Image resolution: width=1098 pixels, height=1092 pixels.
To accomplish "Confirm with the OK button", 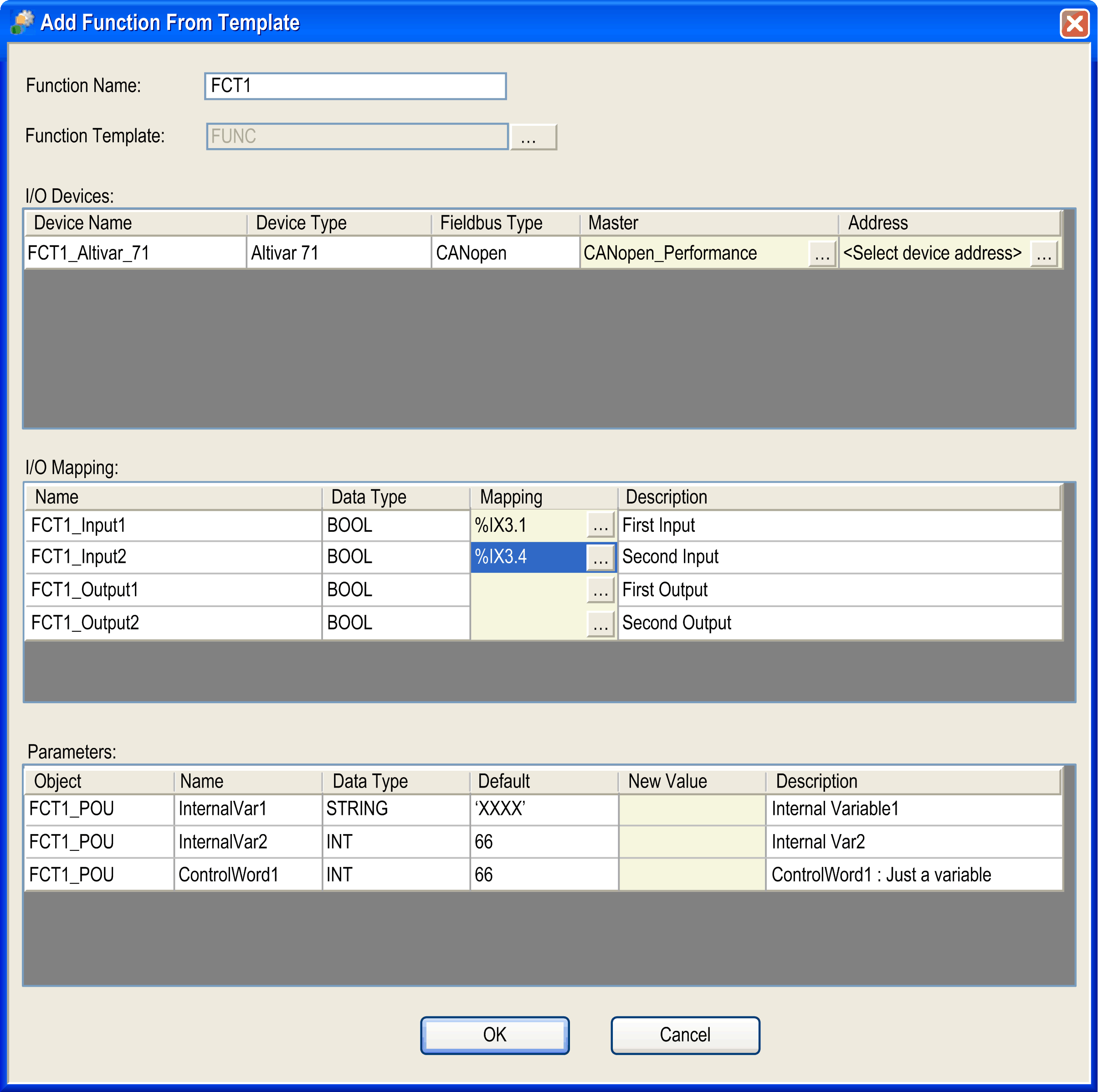I will point(494,1035).
